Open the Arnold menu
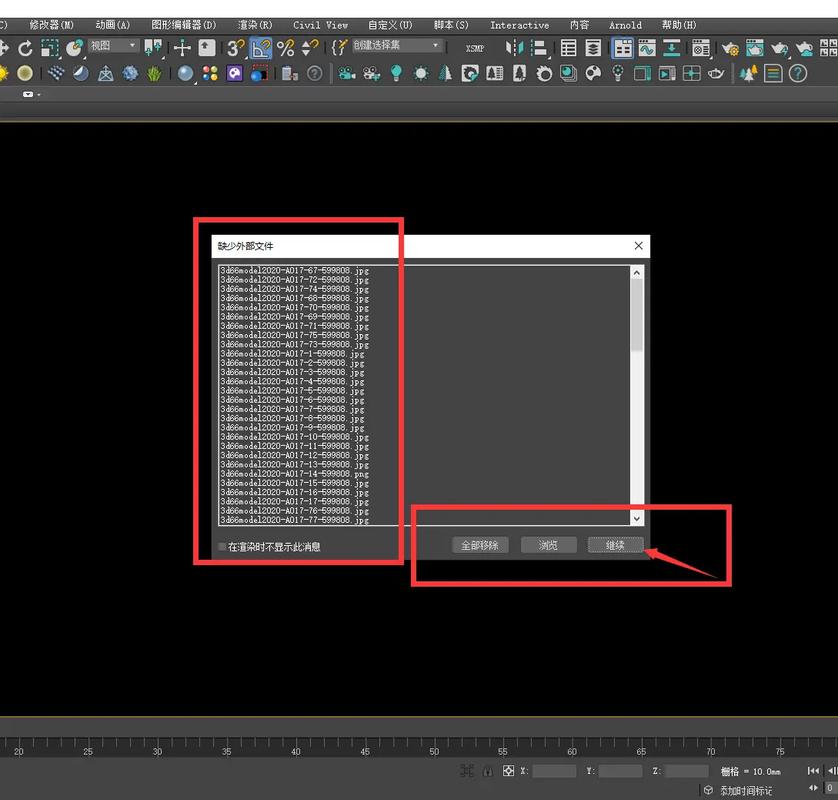Image resolution: width=838 pixels, height=800 pixels. [x=625, y=25]
